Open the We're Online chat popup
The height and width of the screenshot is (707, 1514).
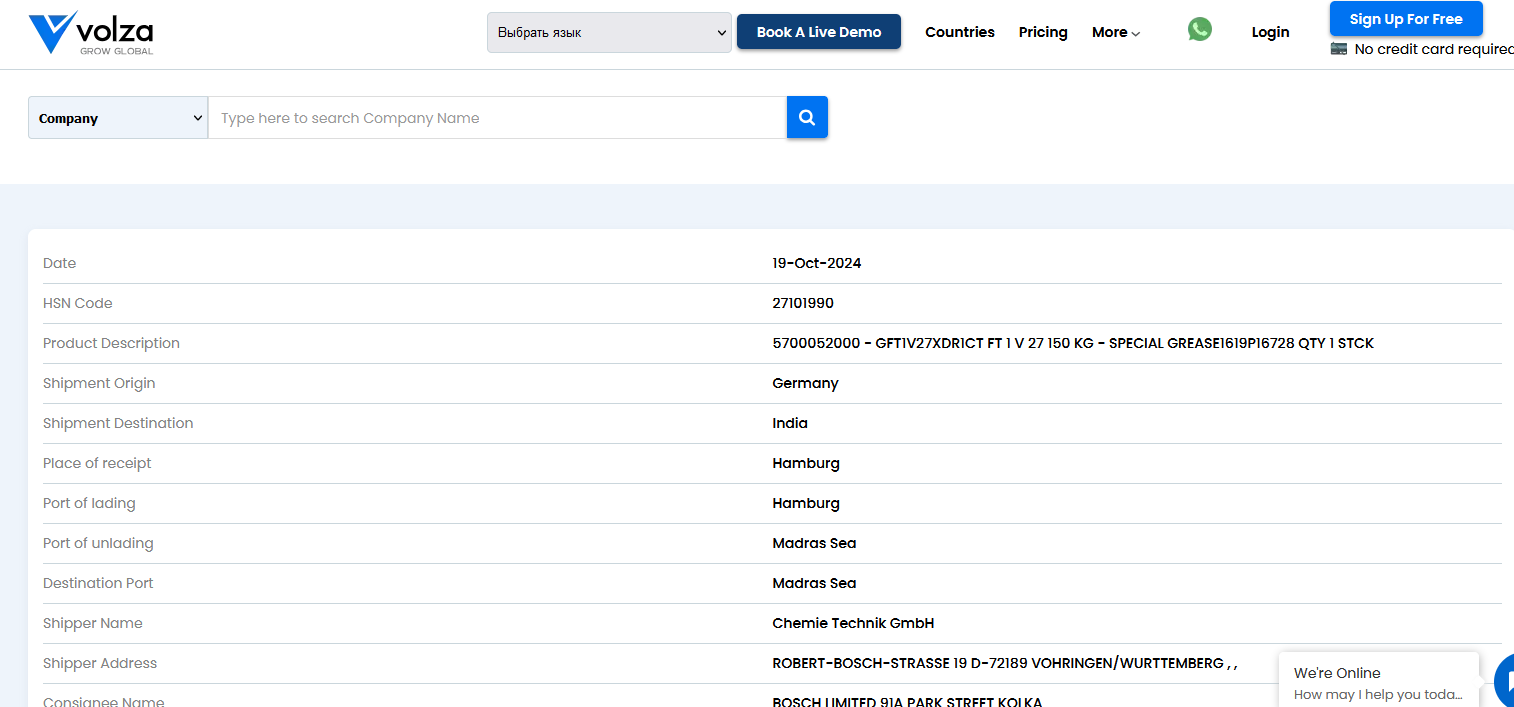point(1378,682)
